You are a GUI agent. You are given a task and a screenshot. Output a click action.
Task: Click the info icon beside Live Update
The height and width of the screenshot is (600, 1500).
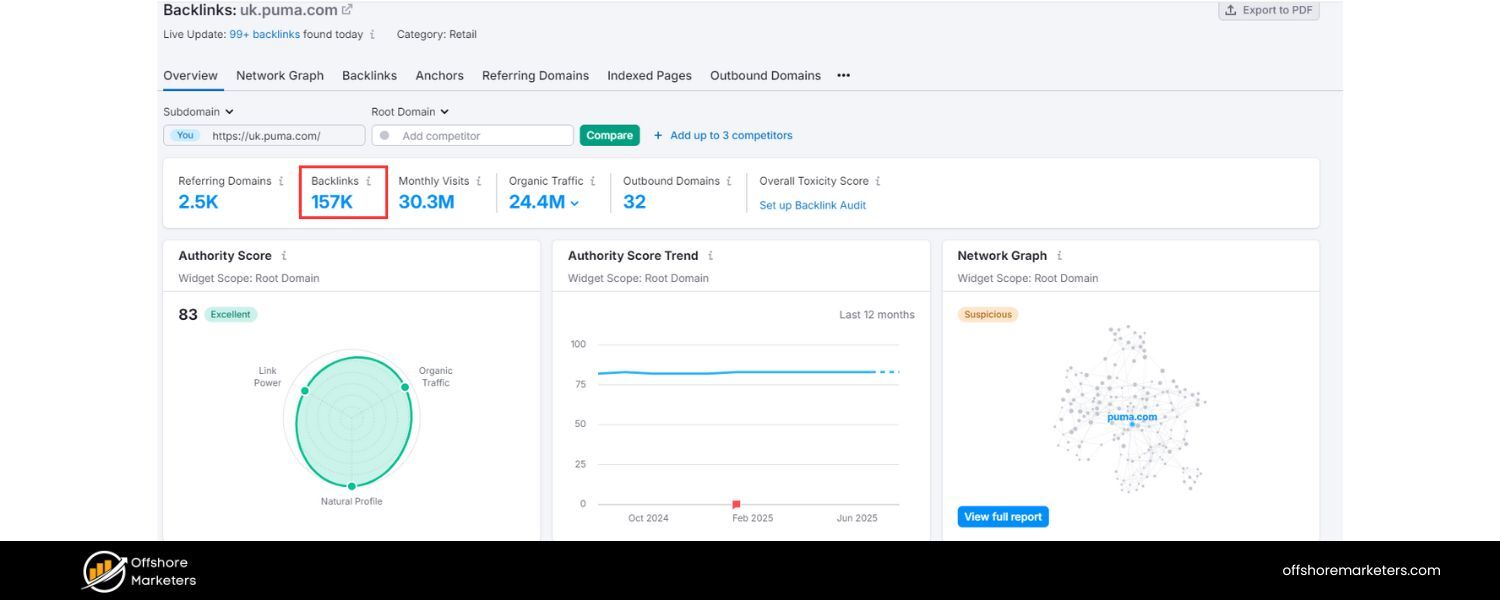(372, 34)
